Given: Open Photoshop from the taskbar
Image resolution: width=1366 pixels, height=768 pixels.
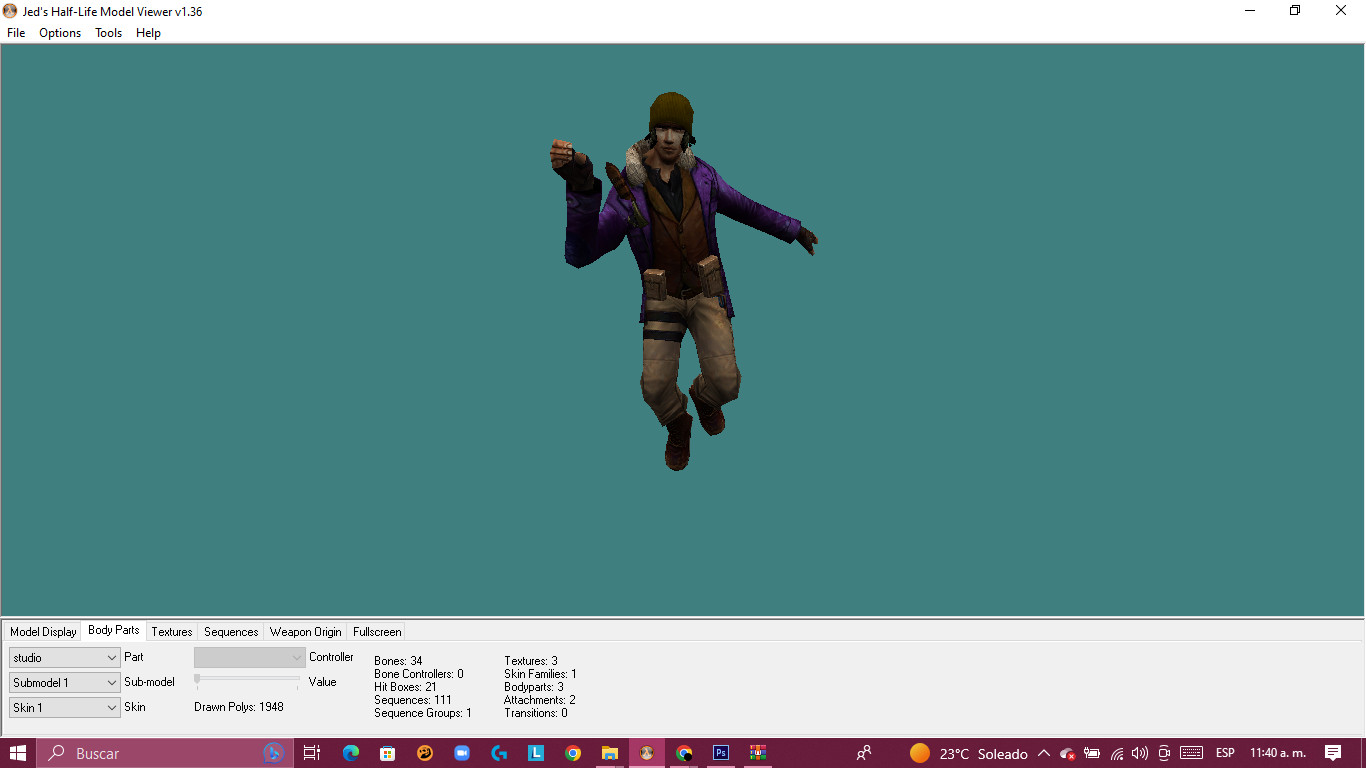Looking at the screenshot, I should (721, 753).
